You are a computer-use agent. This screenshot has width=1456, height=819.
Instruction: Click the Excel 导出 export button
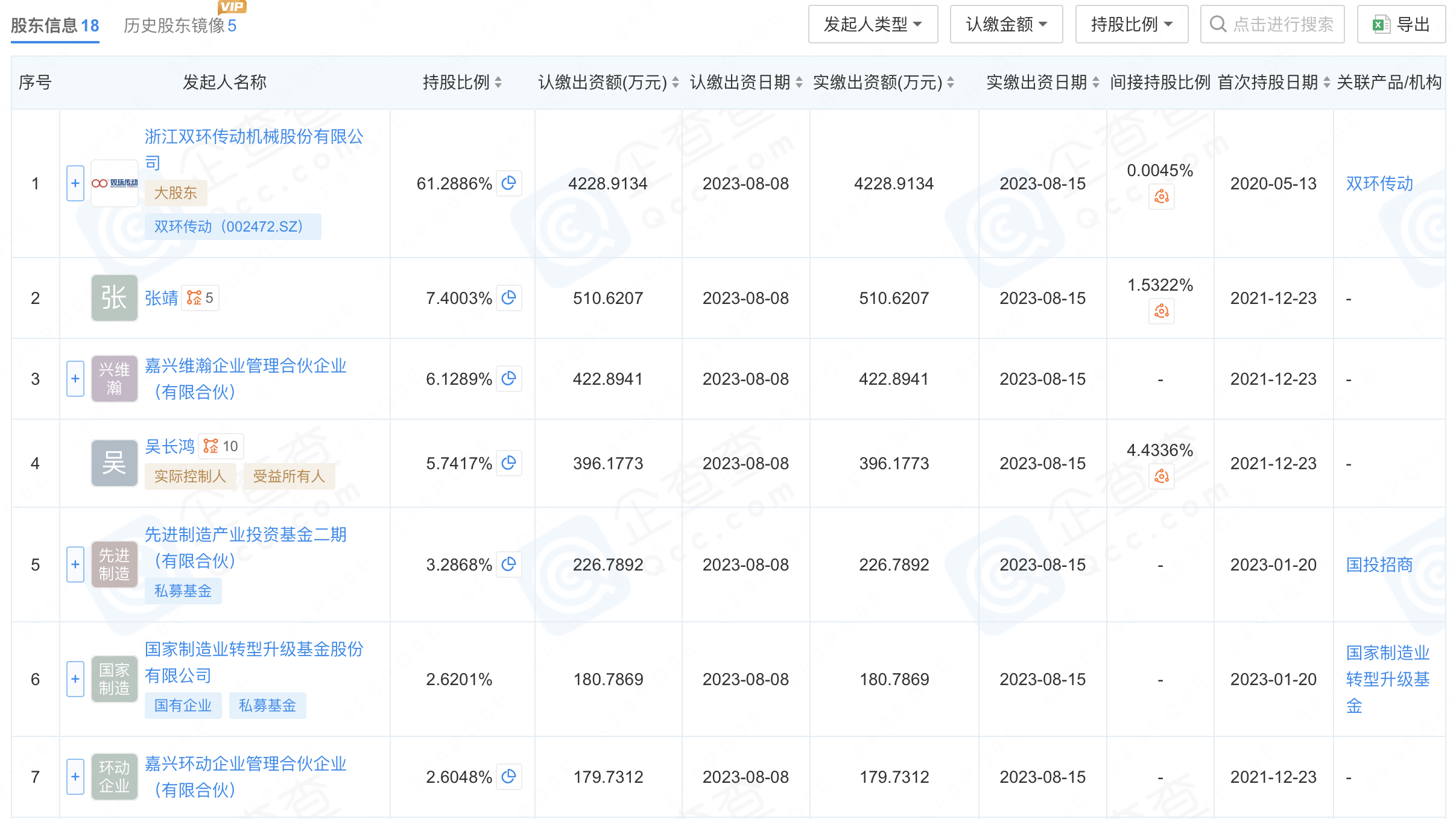pyautogui.click(x=1401, y=25)
